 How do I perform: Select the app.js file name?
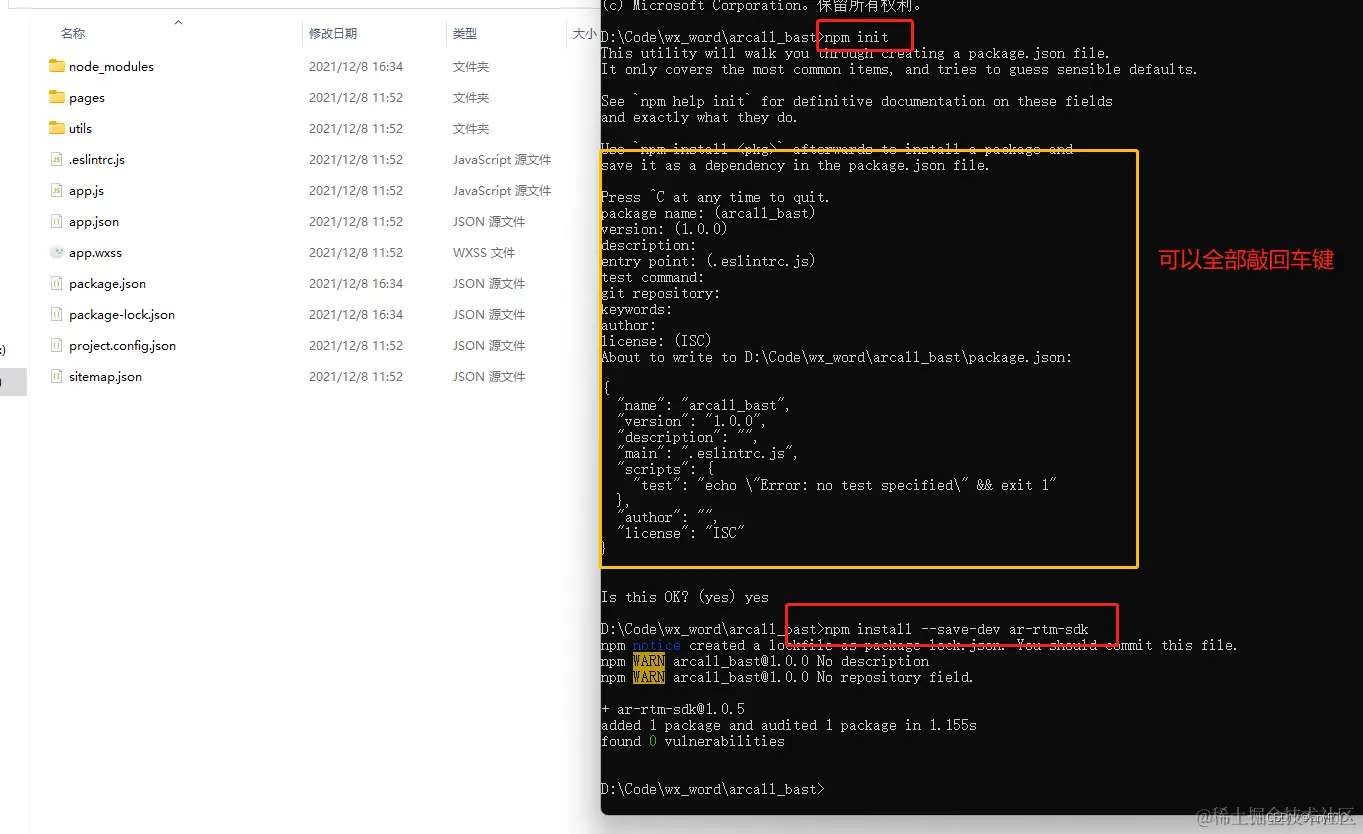point(86,191)
